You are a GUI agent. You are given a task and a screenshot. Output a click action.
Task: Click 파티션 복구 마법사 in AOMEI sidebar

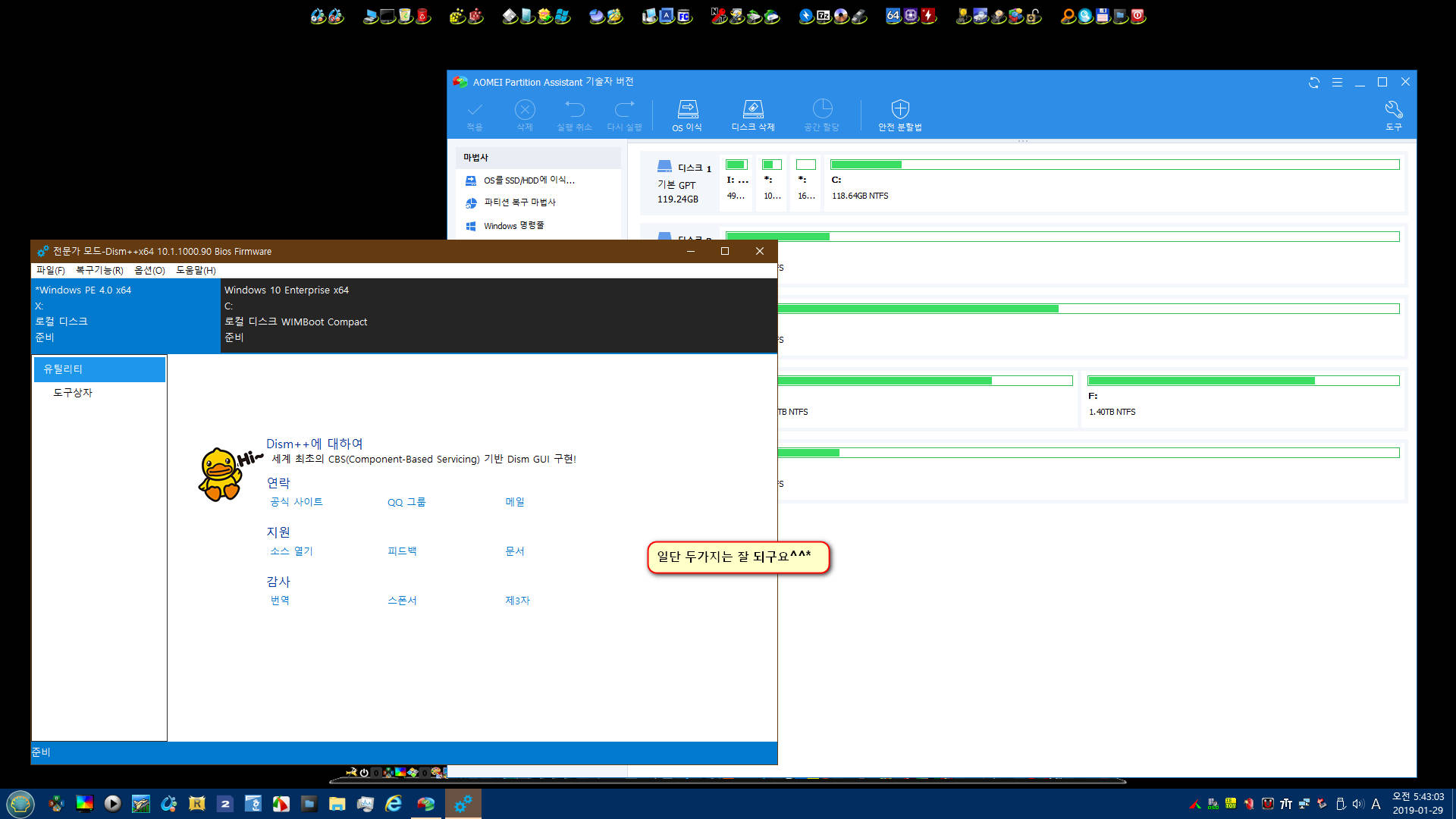pyautogui.click(x=519, y=202)
